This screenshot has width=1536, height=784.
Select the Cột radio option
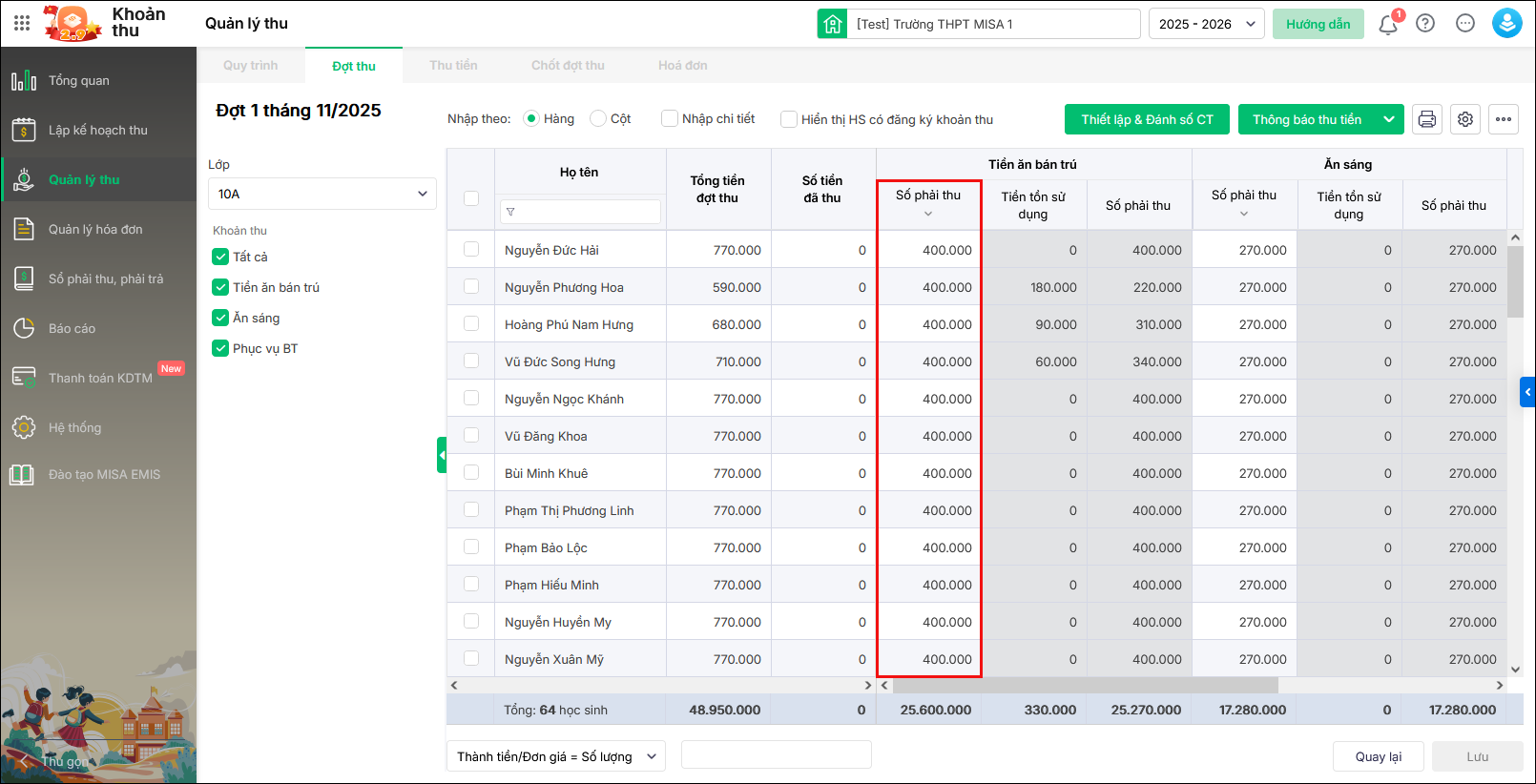598,119
